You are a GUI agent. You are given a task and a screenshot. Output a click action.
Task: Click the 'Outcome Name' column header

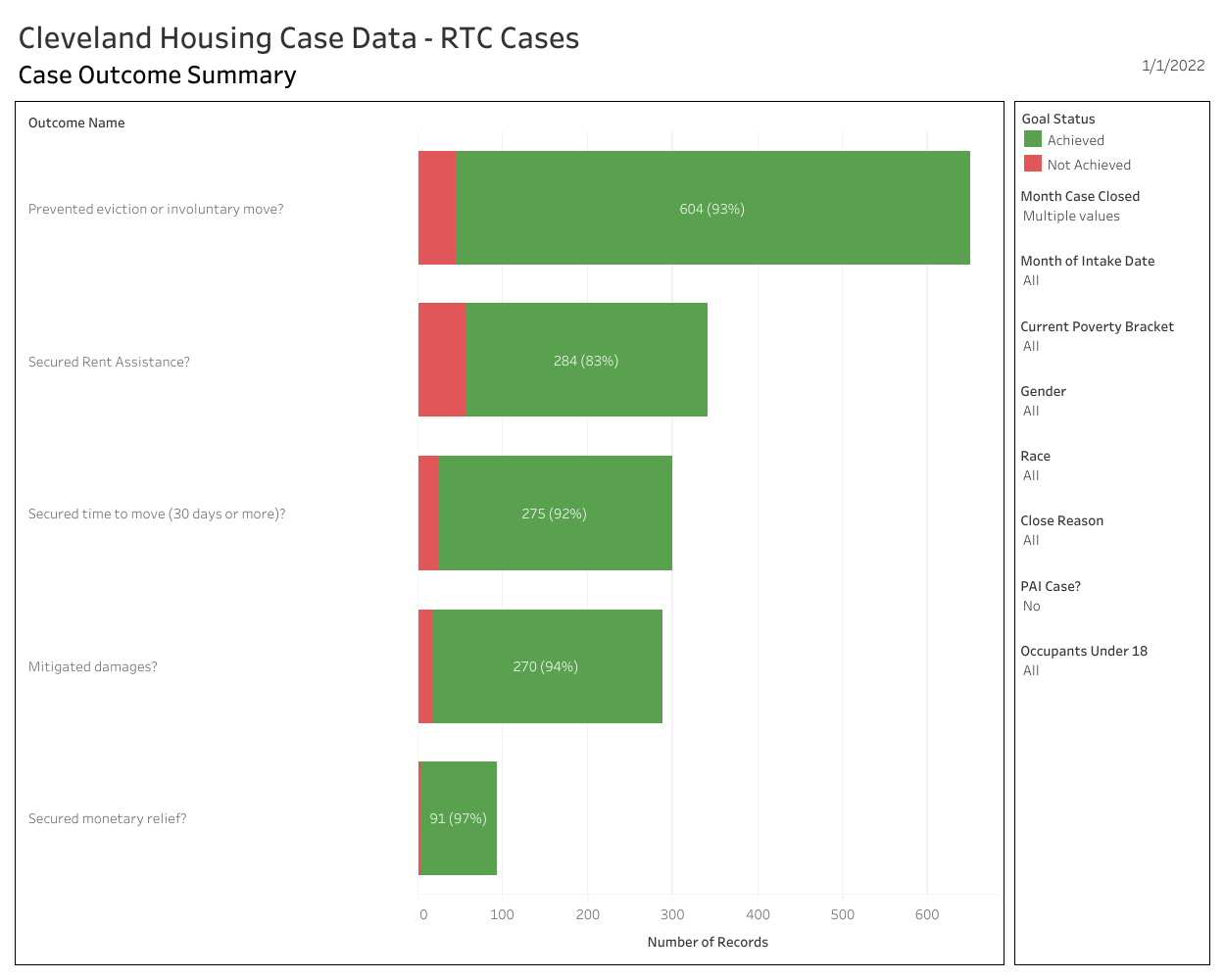[x=76, y=123]
